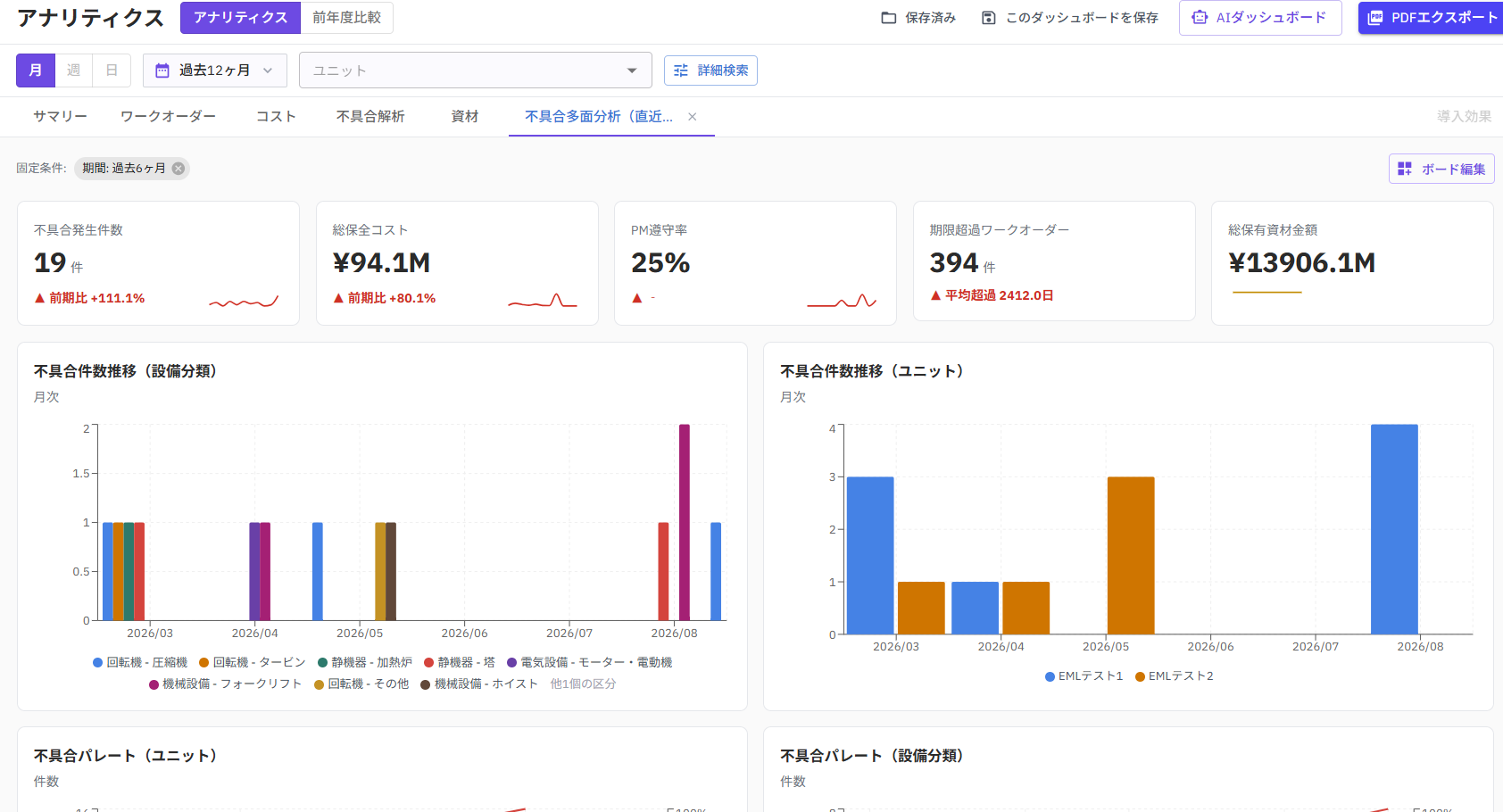This screenshot has height=812, width=1503.
Task: Toggle legend 電気設備 - モーター・電動機 series
Action: [590, 662]
